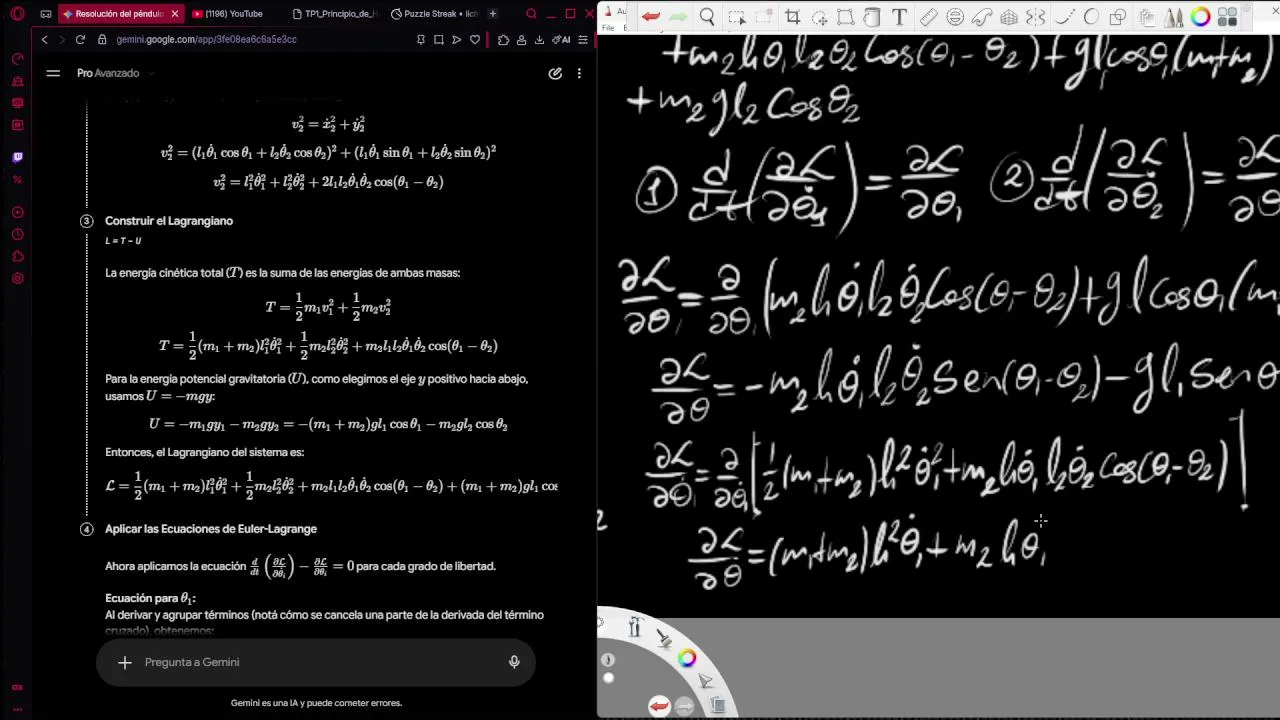Click the plus attach button in Gemini

click(125, 662)
